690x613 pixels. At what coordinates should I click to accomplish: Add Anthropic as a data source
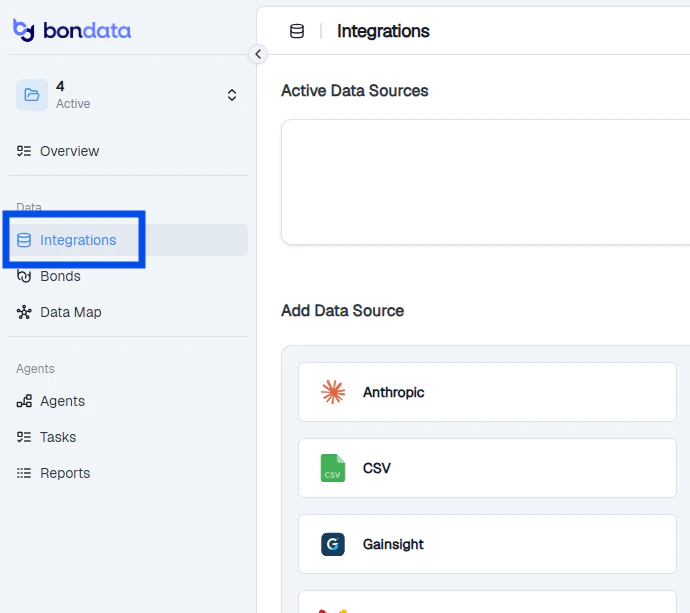[487, 392]
